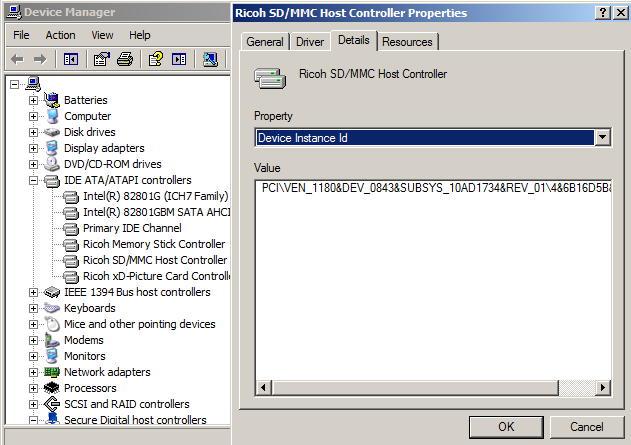Open the Property dropdown list
This screenshot has width=631, height=445.
click(602, 138)
